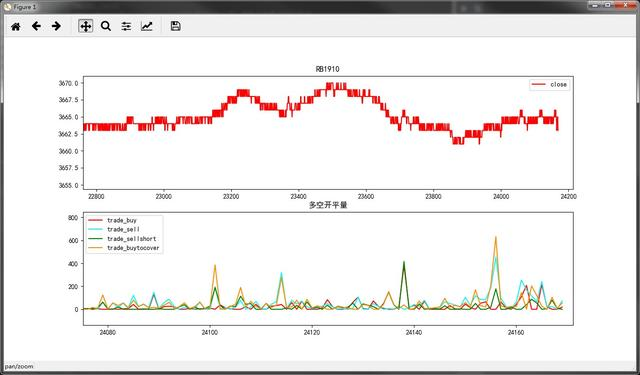640x375 pixels.
Task: Click the 3670.0 y-axis tick label
Action: click(69, 83)
